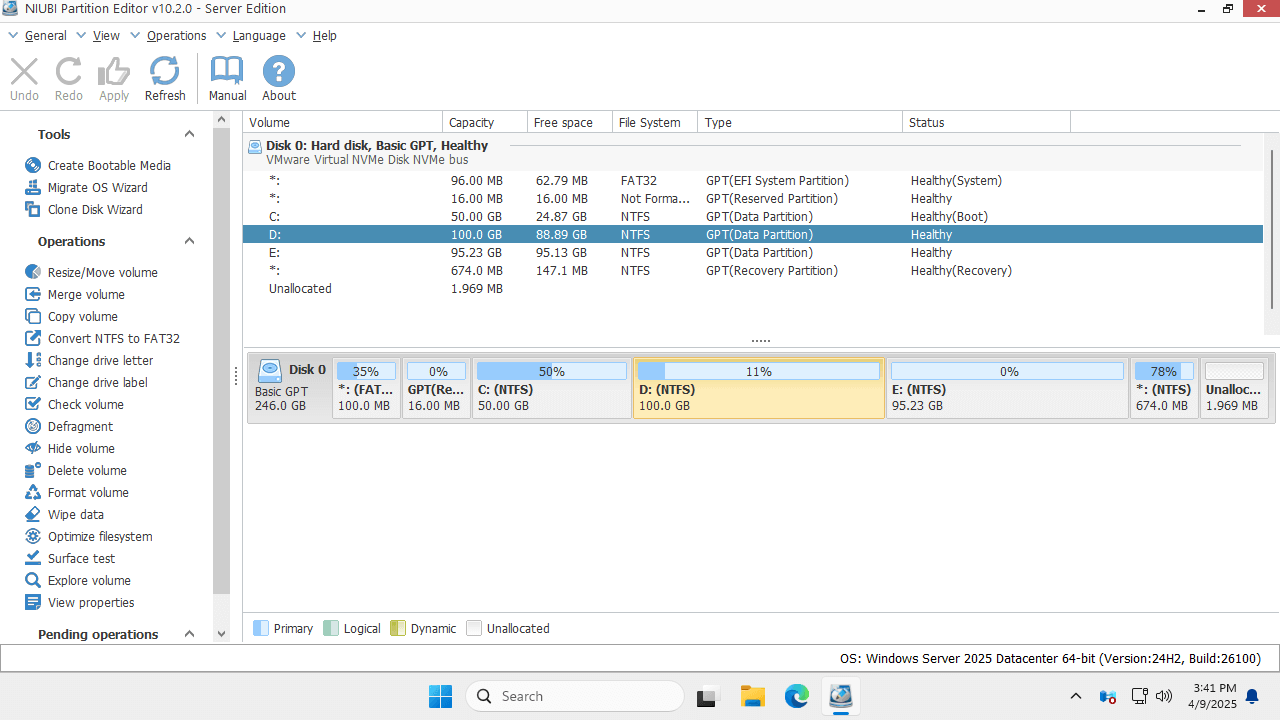Screen dimensions: 1280x720
Task: Select the C: volume row in list
Action: coord(274,217)
